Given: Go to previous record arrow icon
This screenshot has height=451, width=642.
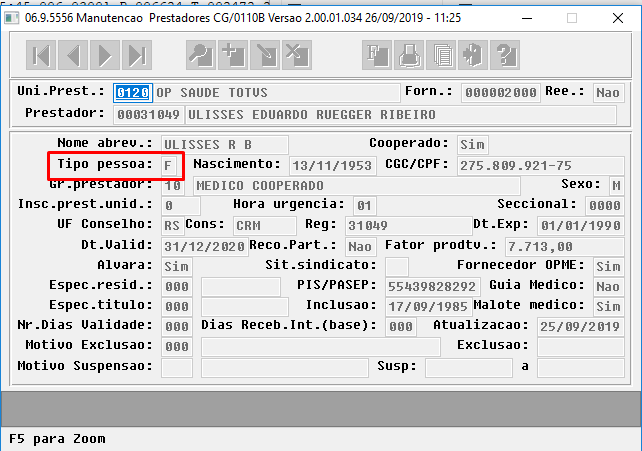Looking at the screenshot, I should tap(73, 55).
